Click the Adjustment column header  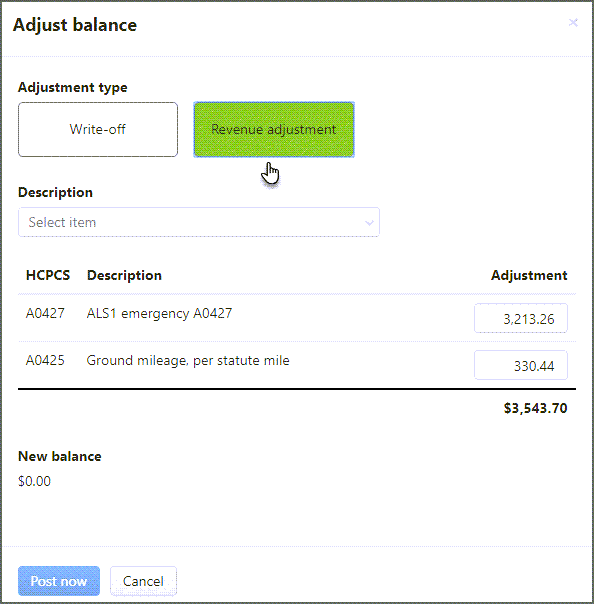[529, 275]
